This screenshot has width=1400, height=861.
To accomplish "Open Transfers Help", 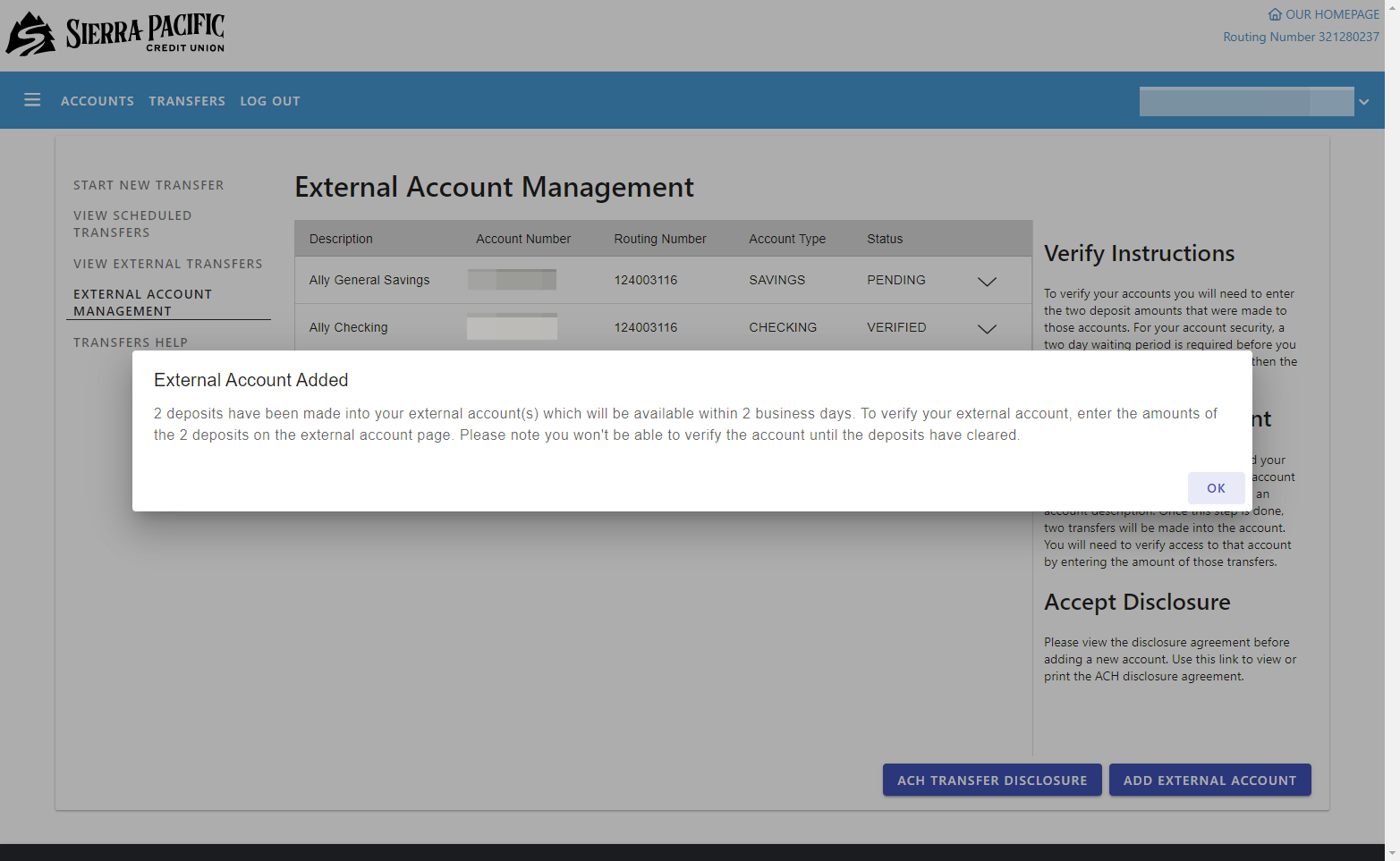I will 131,342.
